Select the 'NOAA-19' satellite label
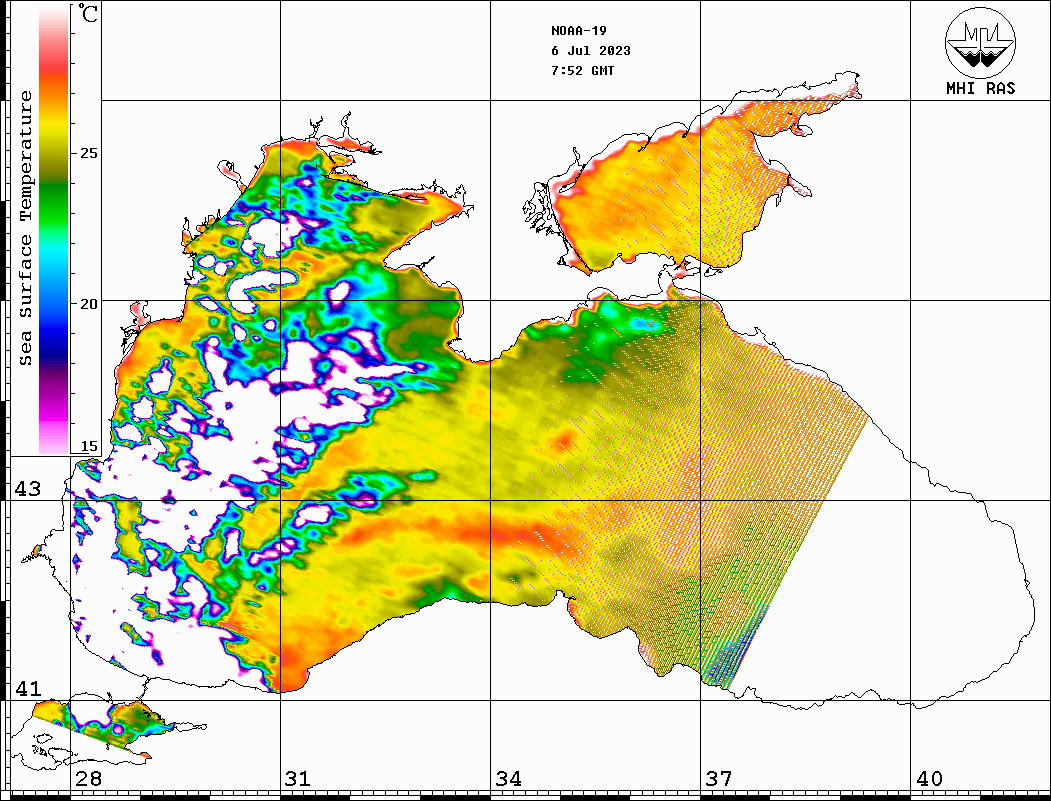This screenshot has height=801, width=1051. point(579,31)
